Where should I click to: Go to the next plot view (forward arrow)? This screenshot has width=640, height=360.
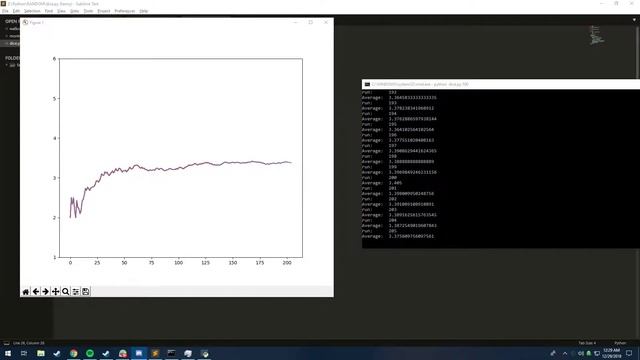click(x=46, y=291)
